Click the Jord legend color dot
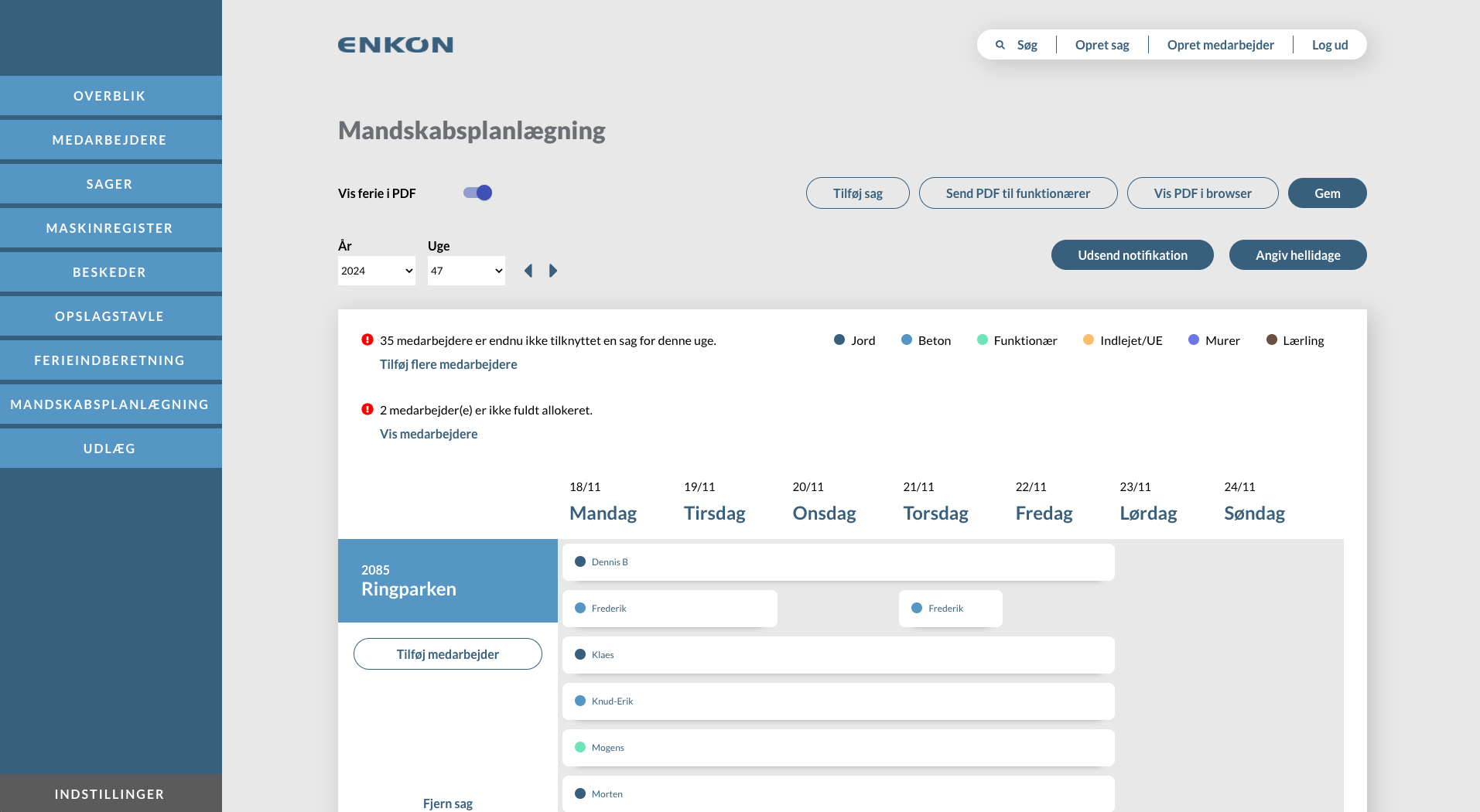 (x=839, y=339)
